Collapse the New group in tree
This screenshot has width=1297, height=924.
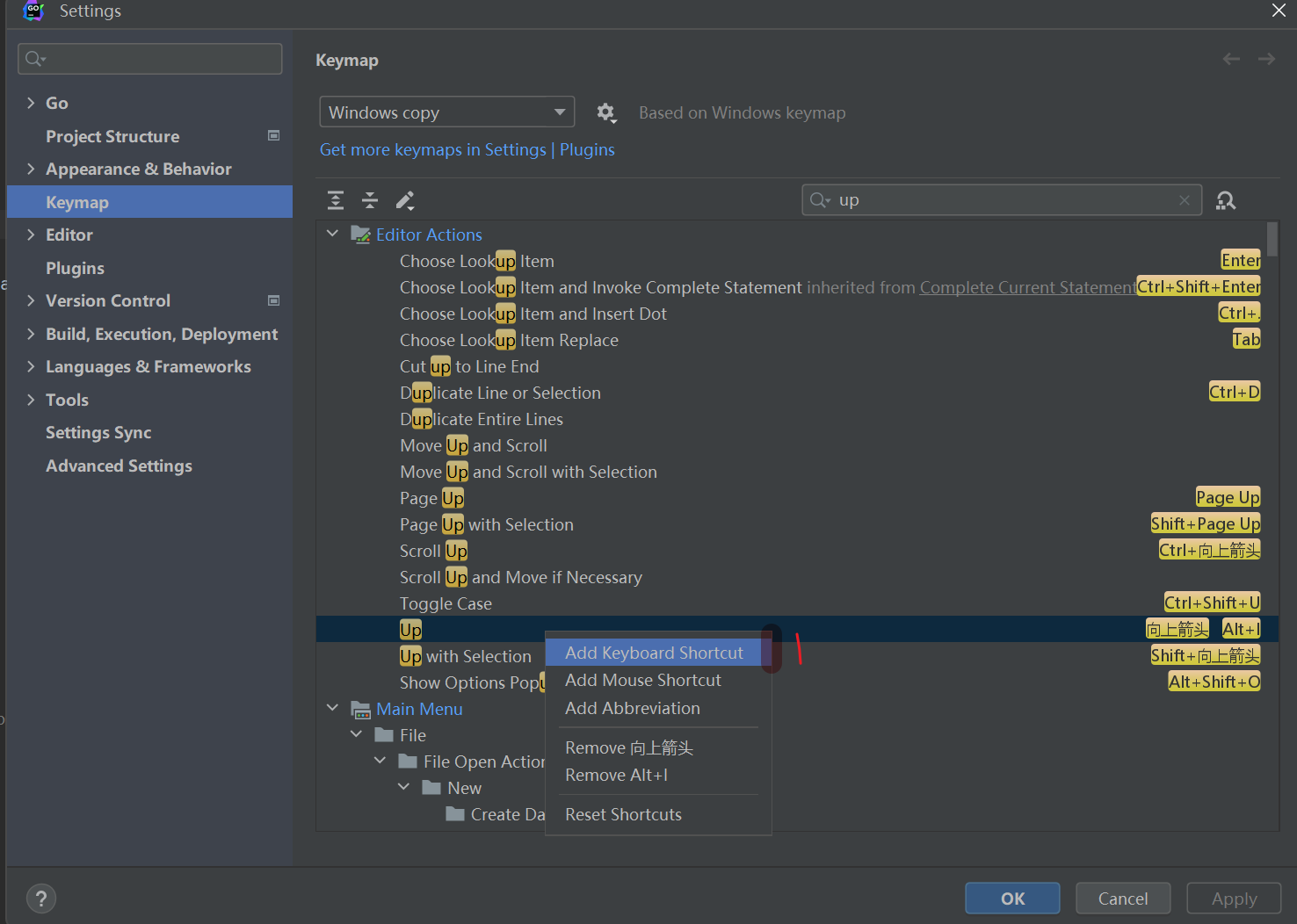pos(403,787)
